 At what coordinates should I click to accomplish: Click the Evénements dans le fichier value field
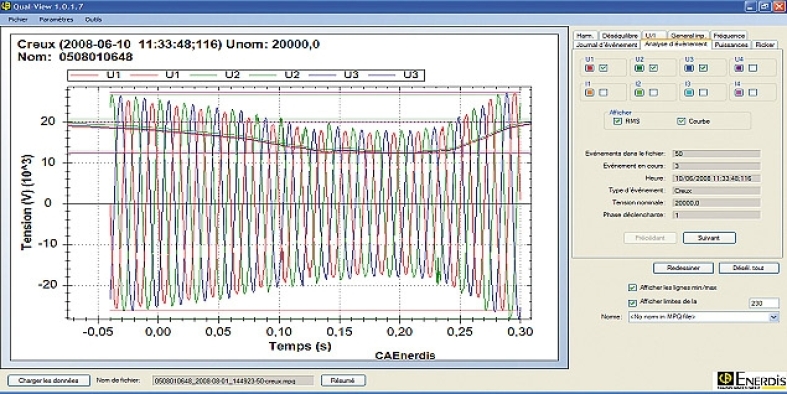tap(716, 154)
